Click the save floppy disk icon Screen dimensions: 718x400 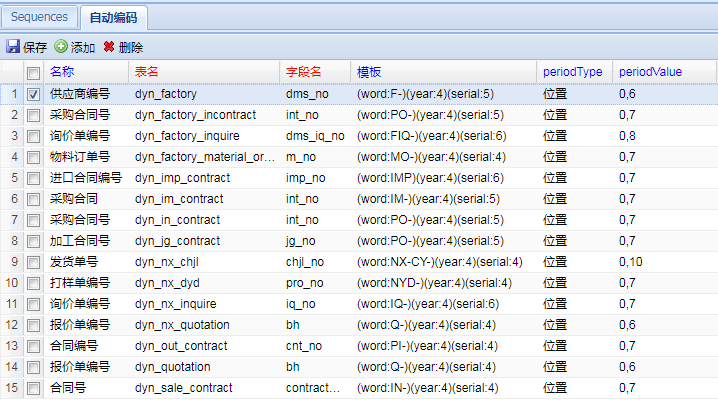[13, 47]
